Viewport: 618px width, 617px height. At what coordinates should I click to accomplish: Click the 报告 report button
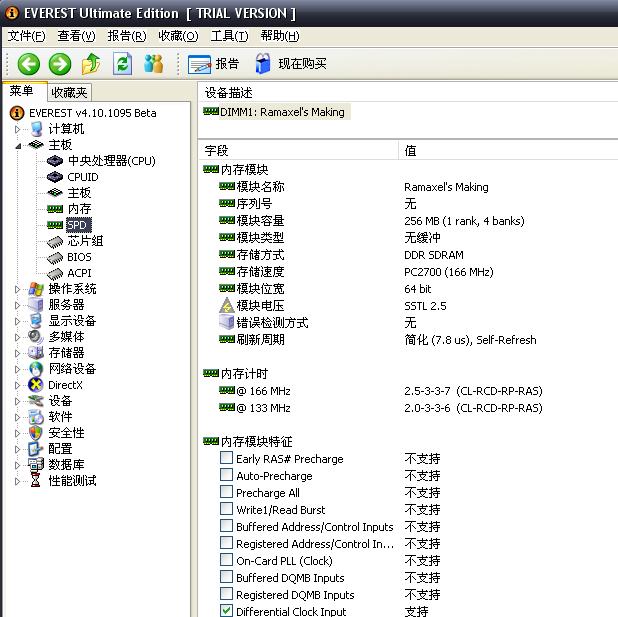tap(214, 64)
